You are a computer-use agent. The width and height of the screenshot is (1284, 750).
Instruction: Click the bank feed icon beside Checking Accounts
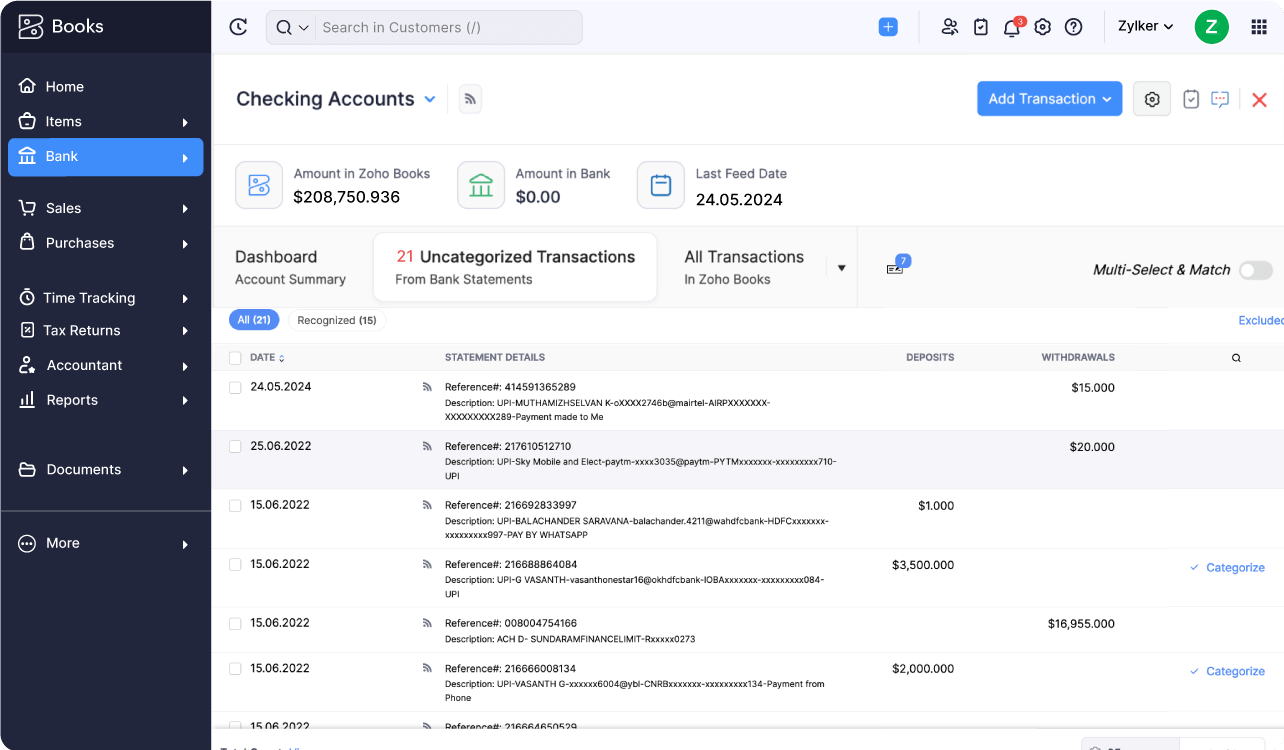[x=470, y=99]
